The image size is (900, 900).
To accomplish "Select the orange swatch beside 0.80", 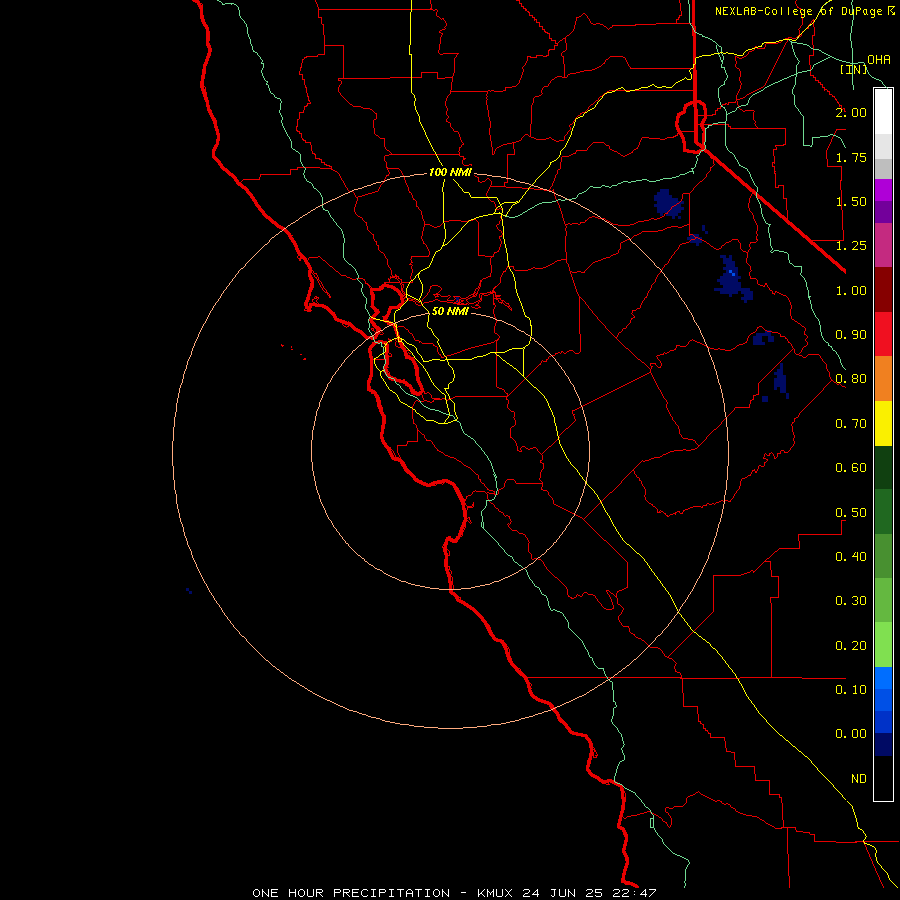I will (x=883, y=378).
